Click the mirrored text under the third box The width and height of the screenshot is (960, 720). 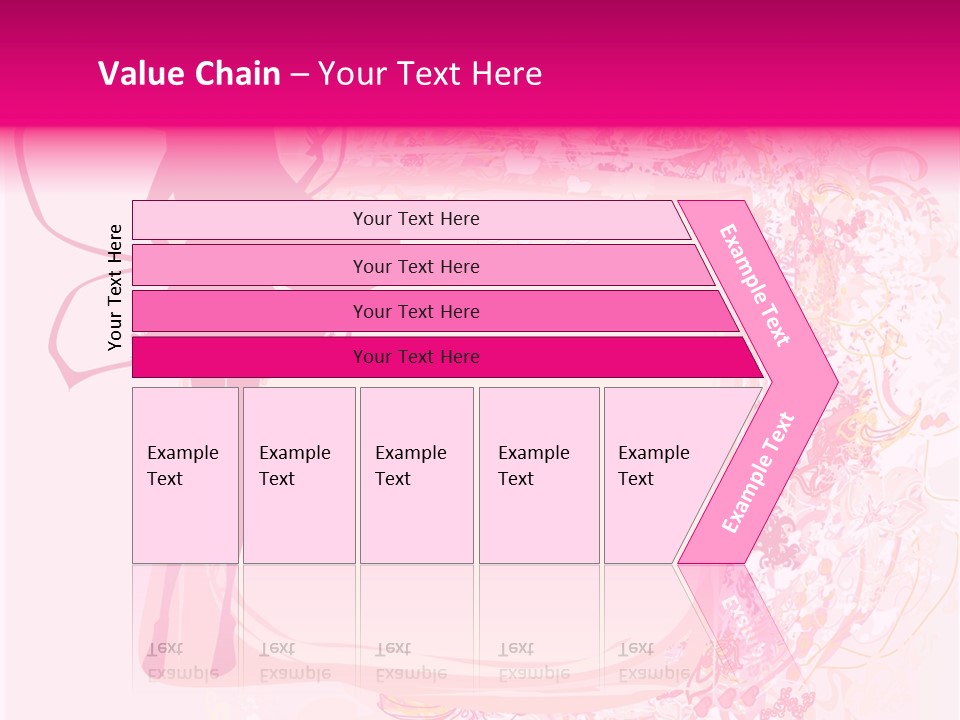click(410, 661)
